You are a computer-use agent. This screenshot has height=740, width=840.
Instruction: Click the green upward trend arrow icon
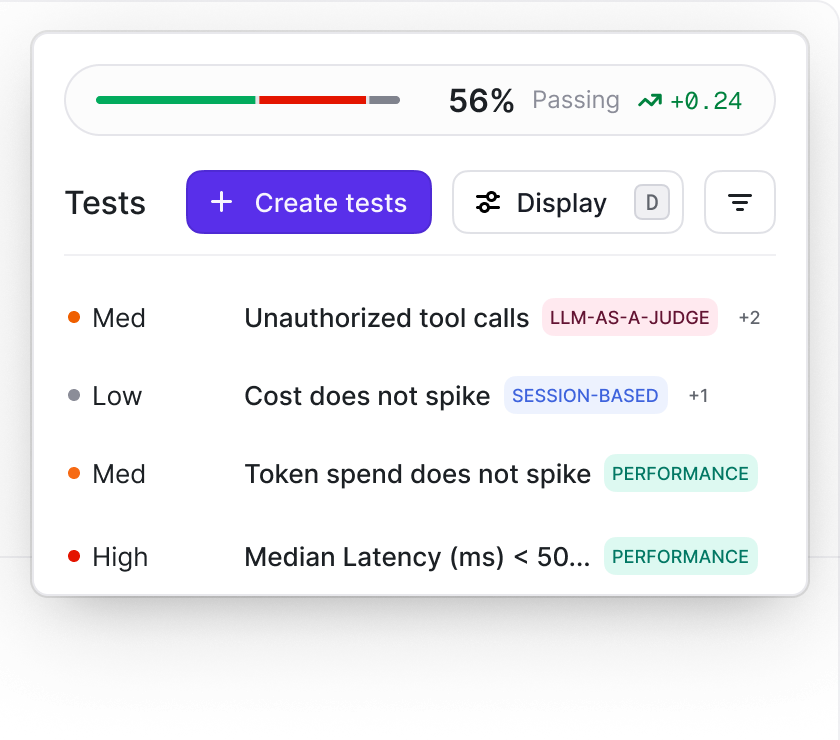click(650, 101)
